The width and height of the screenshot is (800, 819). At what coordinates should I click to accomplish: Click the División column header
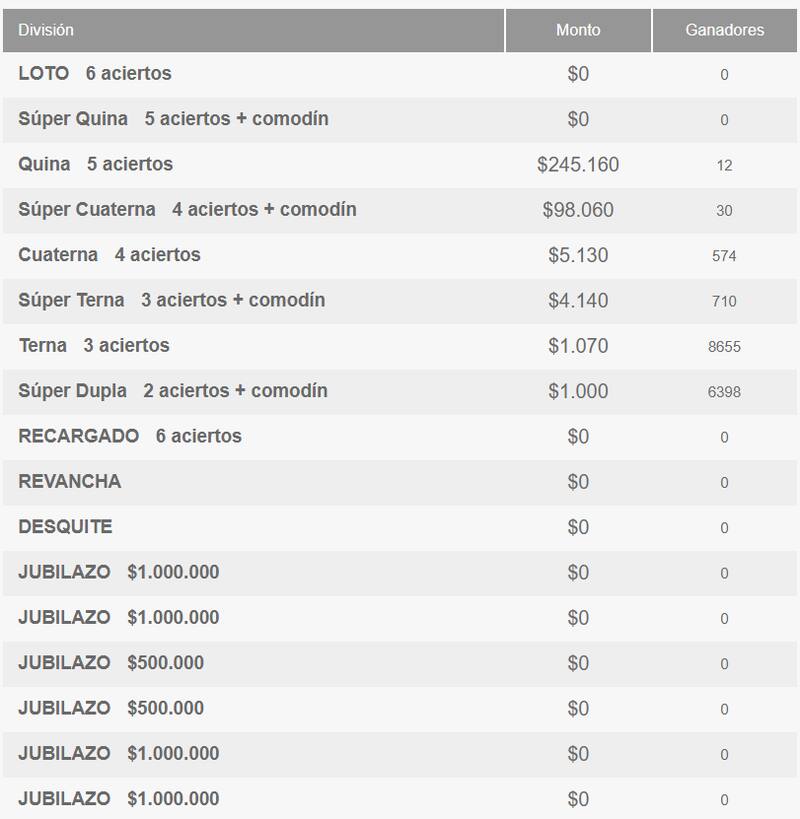pyautogui.click(x=46, y=30)
